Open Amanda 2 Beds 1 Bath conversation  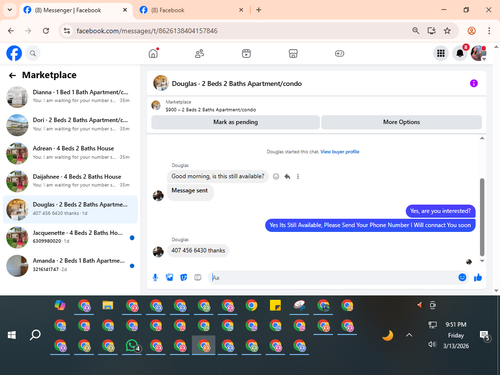click(x=70, y=265)
